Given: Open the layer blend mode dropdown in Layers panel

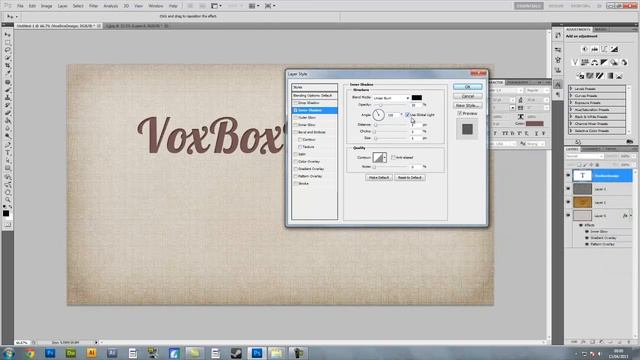Looking at the screenshot, I should coord(584,156).
